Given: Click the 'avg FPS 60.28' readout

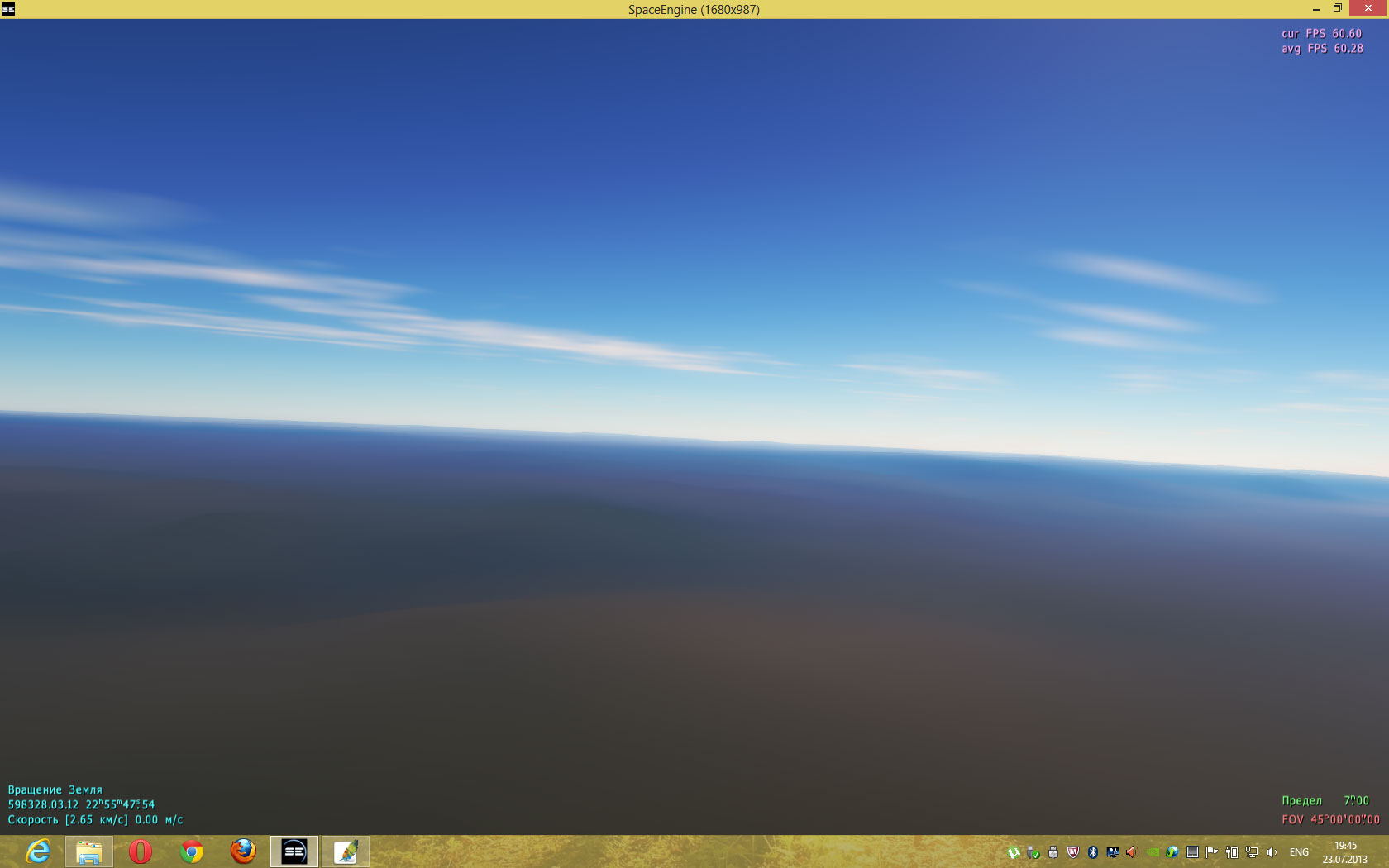Looking at the screenshot, I should 1322,49.
